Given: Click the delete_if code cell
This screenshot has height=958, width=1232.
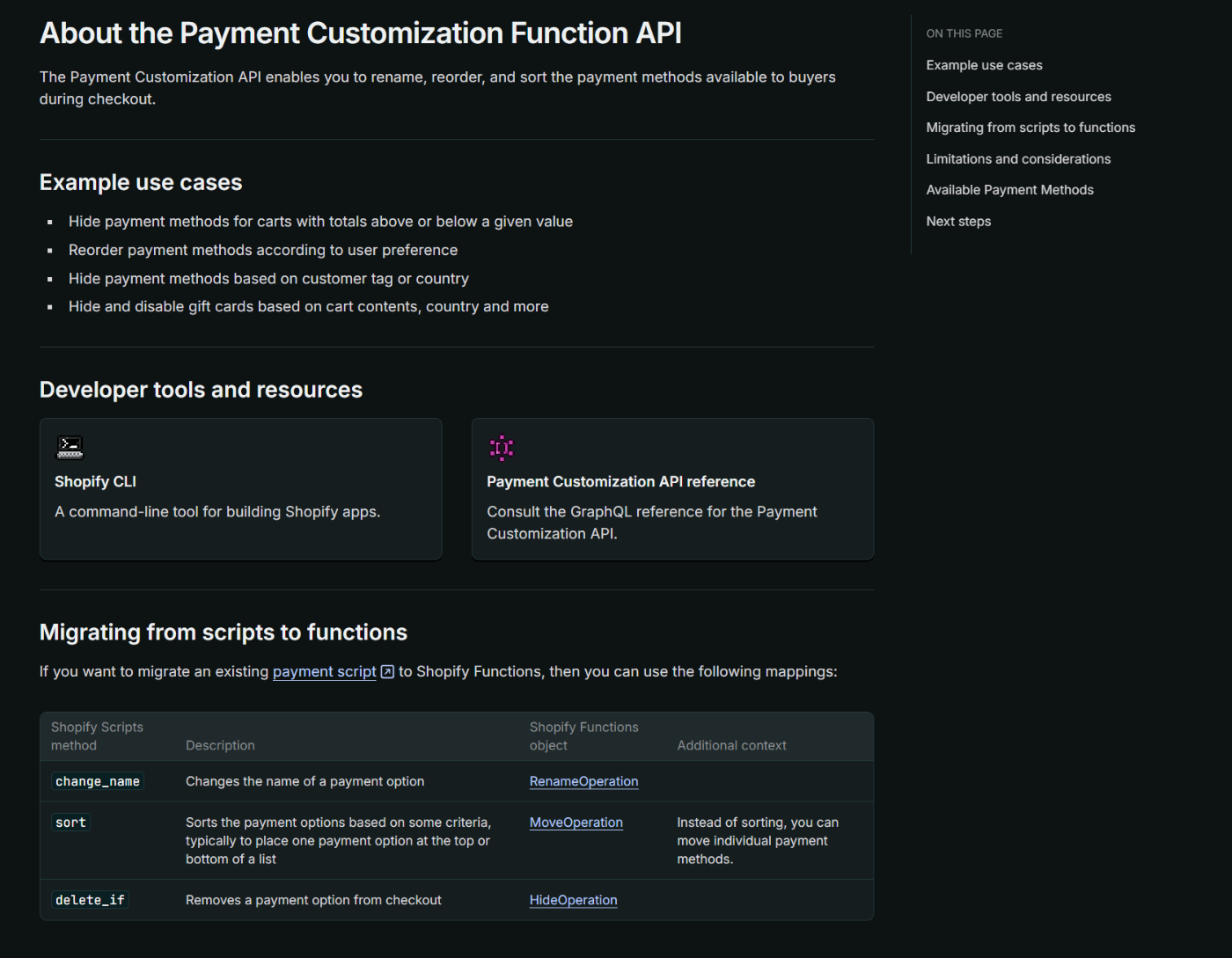Looking at the screenshot, I should click(x=90, y=900).
